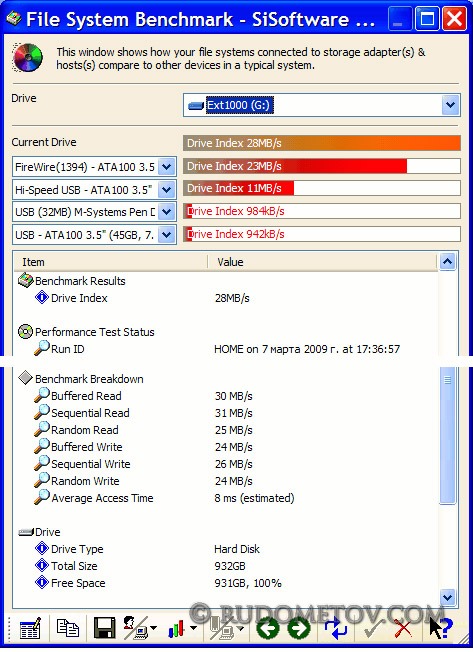Select the '31 MB/s' Sequential Read value

(234, 413)
